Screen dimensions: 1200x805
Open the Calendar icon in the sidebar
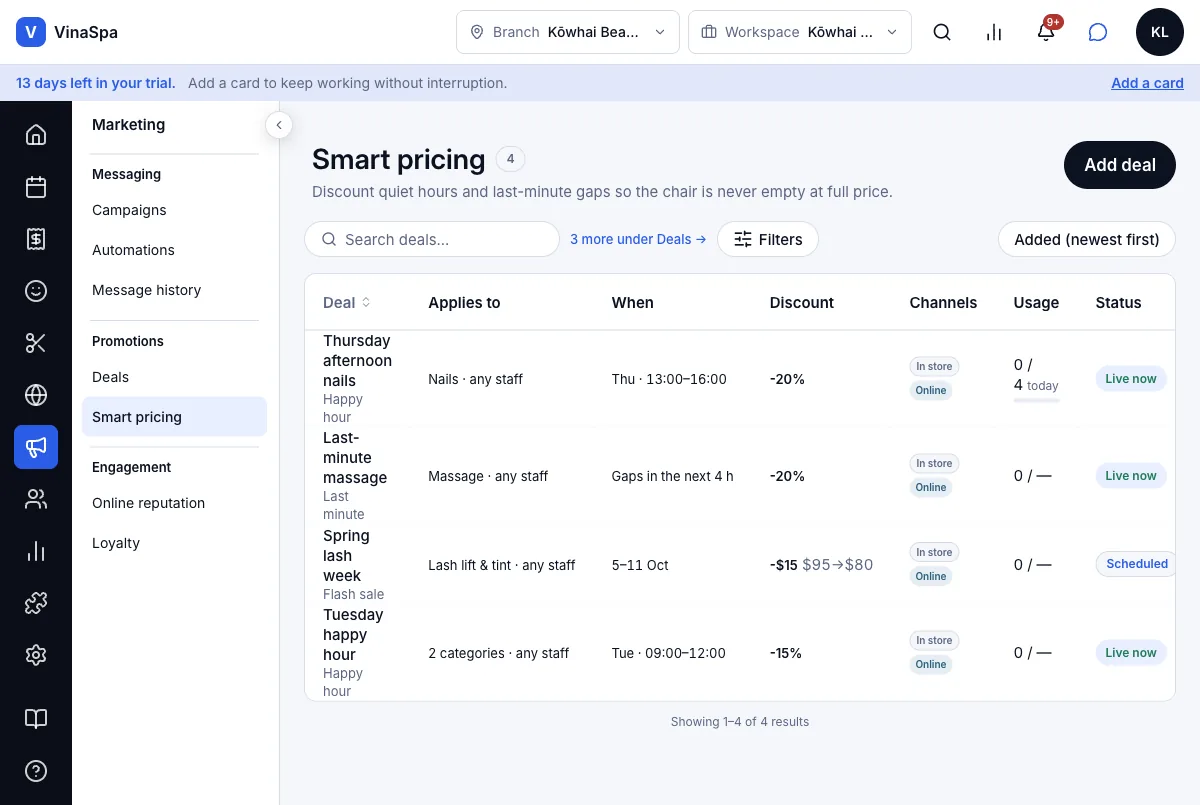pos(36,187)
